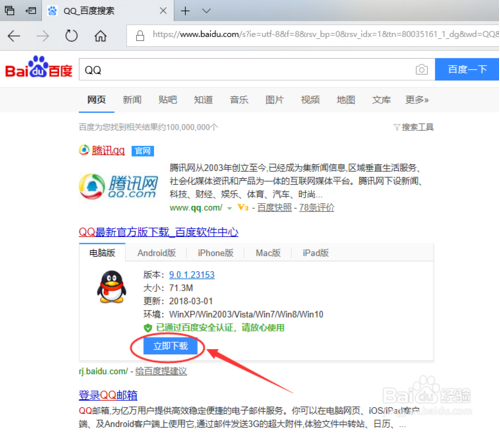Click the tabs set-aside icon at top left
Image resolution: width=500 pixels, height=435 pixels.
point(9,11)
